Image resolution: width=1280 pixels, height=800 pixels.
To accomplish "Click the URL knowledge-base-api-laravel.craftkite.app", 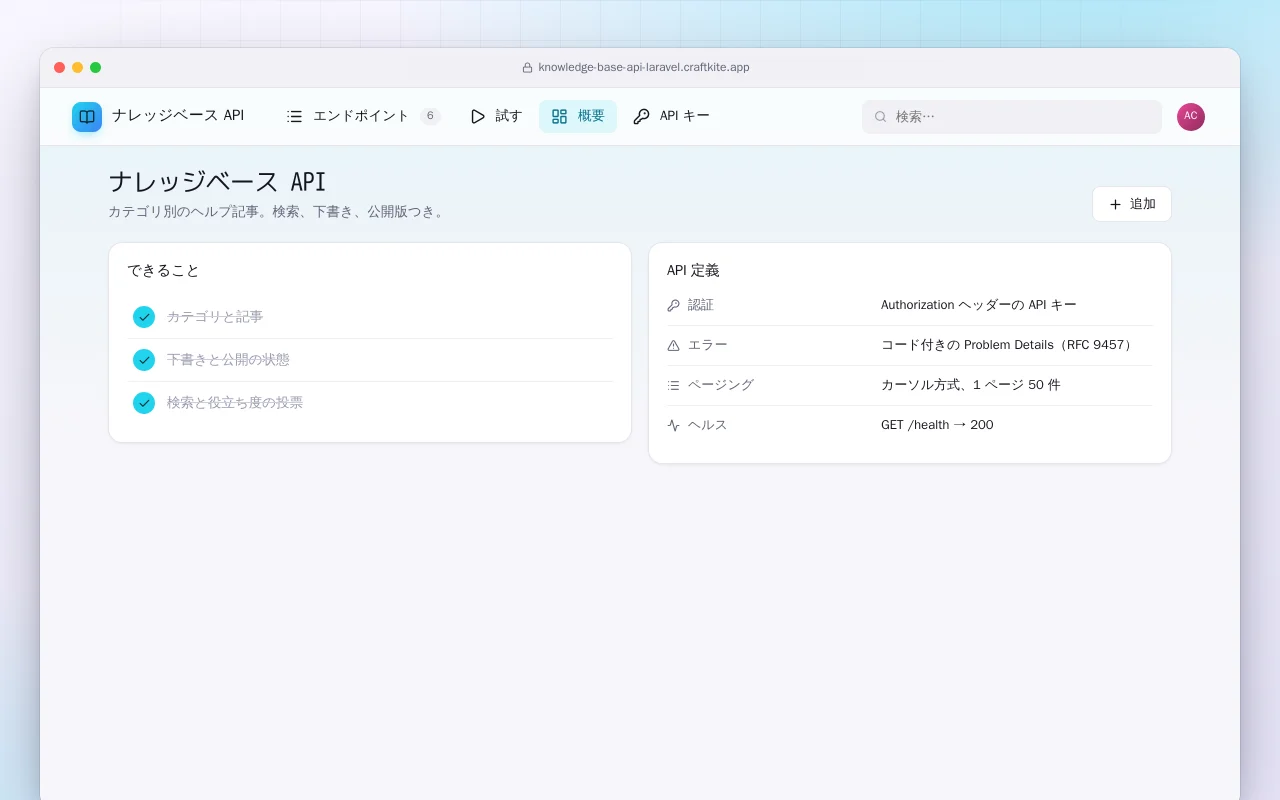I will tap(644, 68).
